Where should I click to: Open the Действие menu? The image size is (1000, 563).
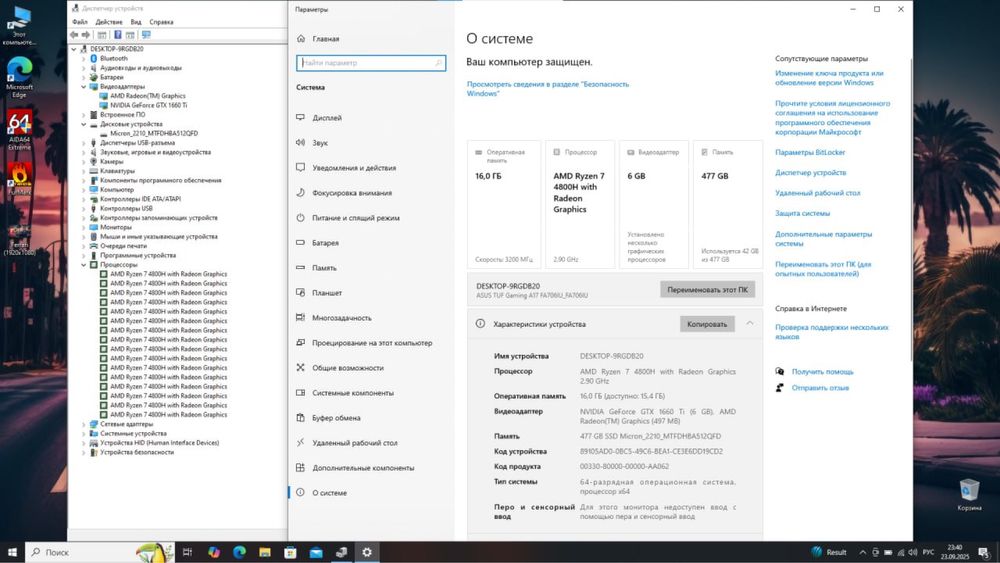pyautogui.click(x=108, y=22)
